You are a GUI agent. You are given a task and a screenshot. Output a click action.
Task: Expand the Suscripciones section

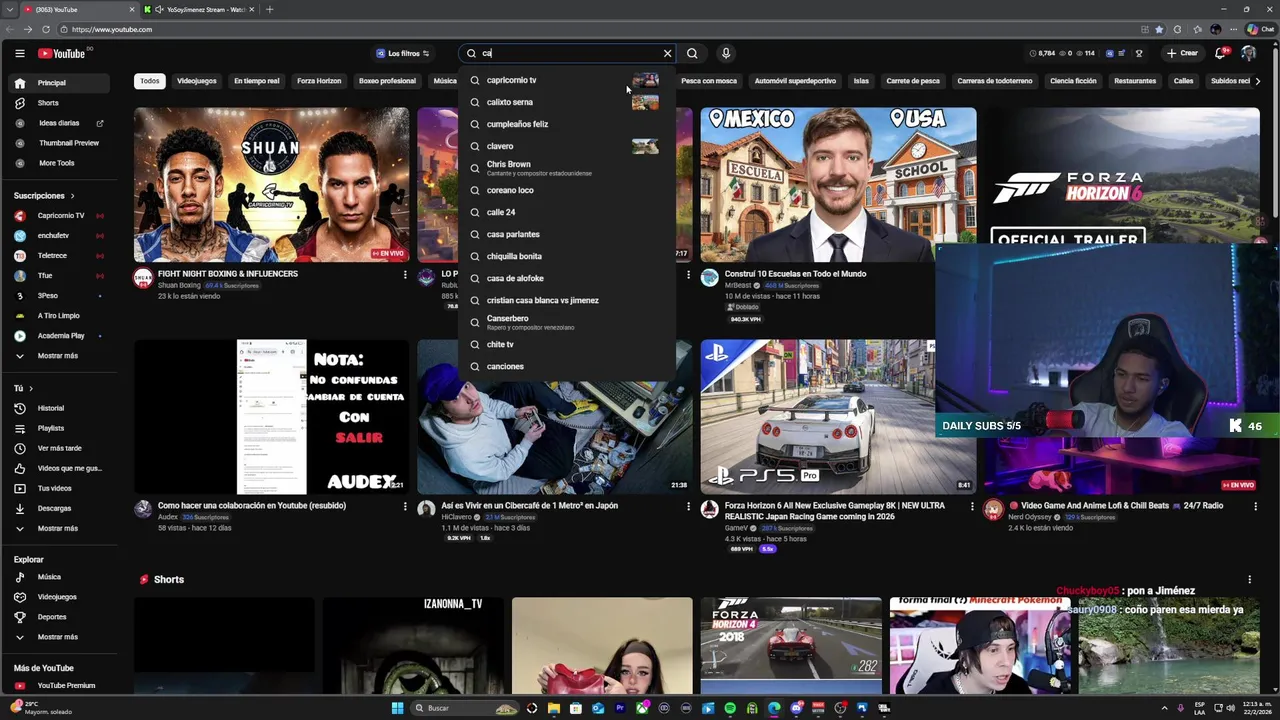tap(44, 196)
